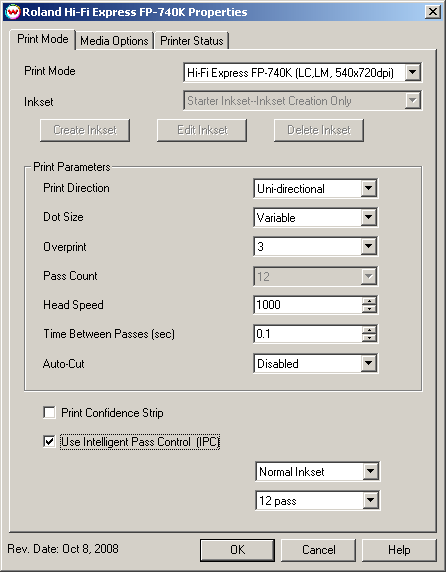Viewport: 446px width, 572px height.
Task: Open the Dot Size dropdown
Action: click(316, 217)
